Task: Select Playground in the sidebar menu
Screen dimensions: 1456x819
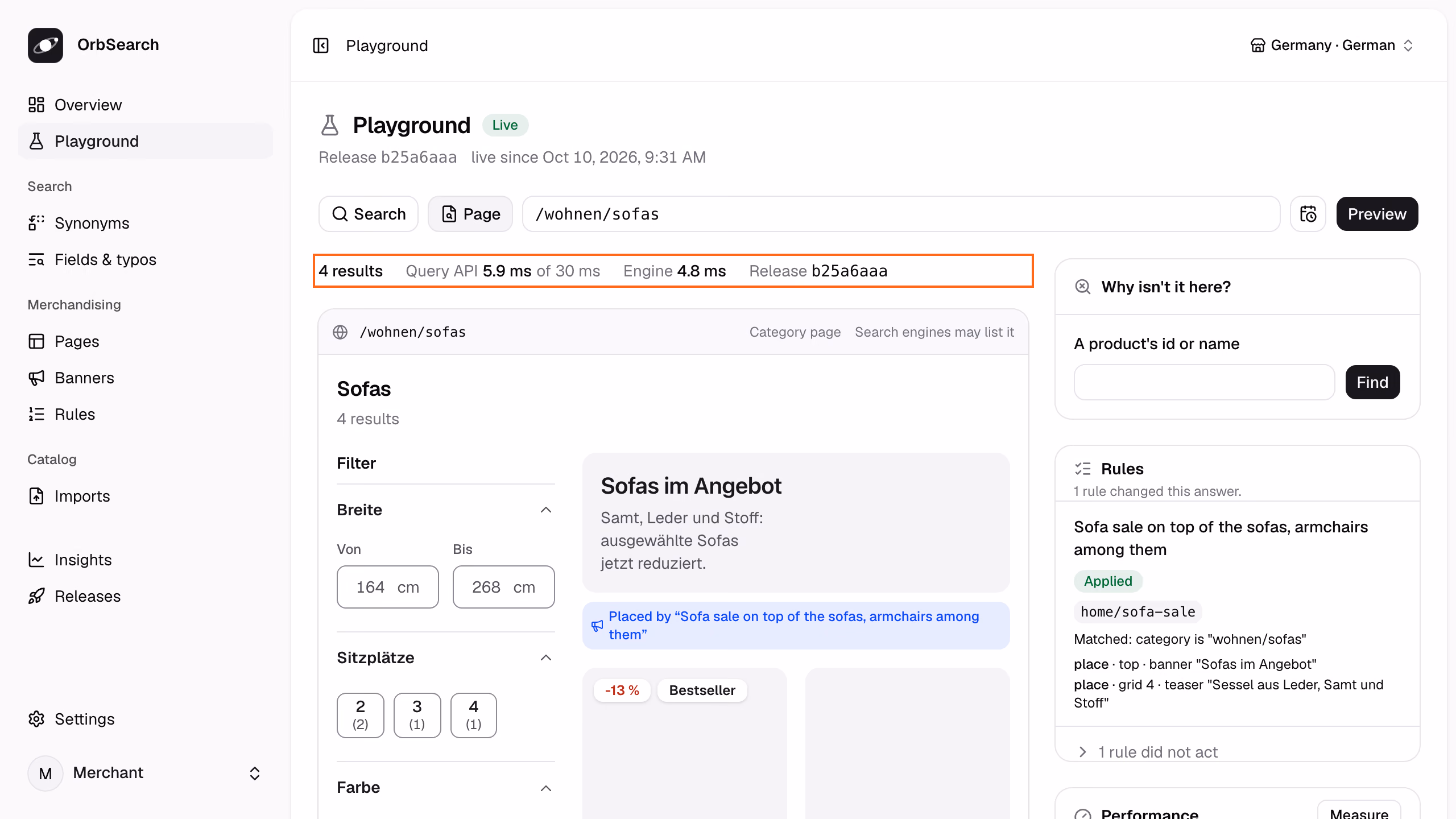Action: pyautogui.click(x=146, y=141)
